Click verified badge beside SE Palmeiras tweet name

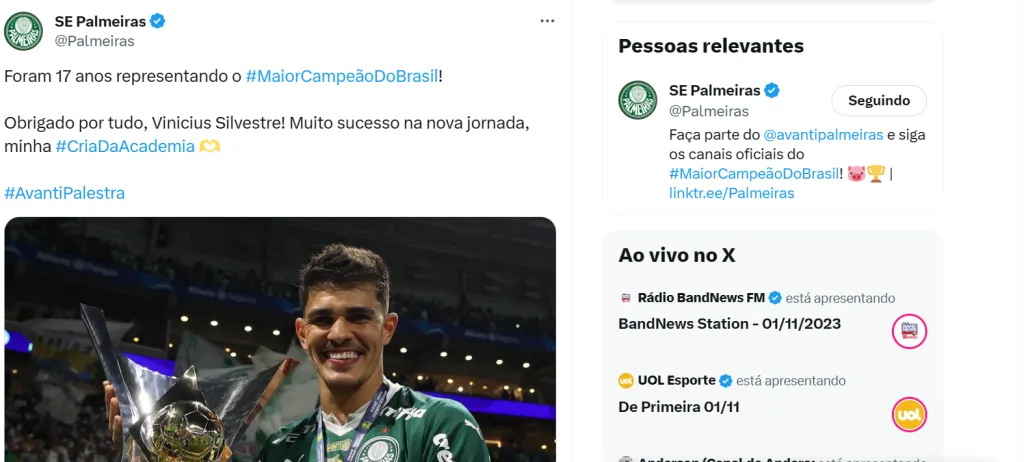click(158, 21)
